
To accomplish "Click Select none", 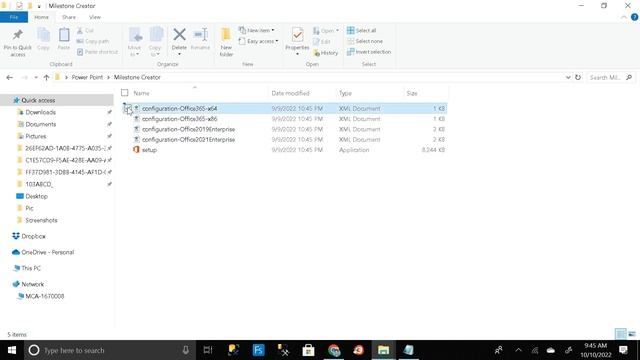I will 365,41.
